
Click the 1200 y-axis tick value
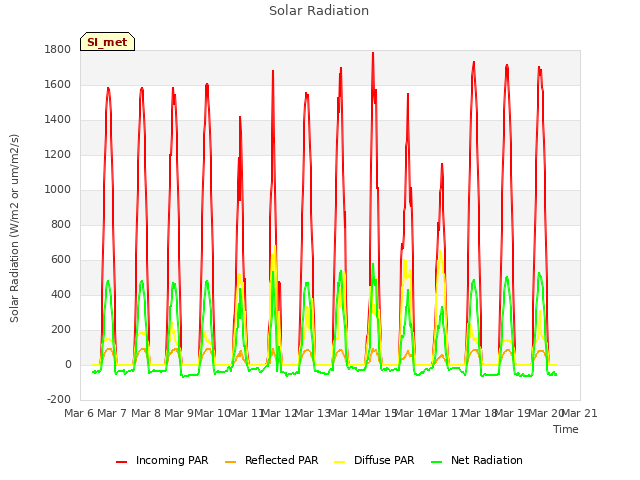(58, 155)
